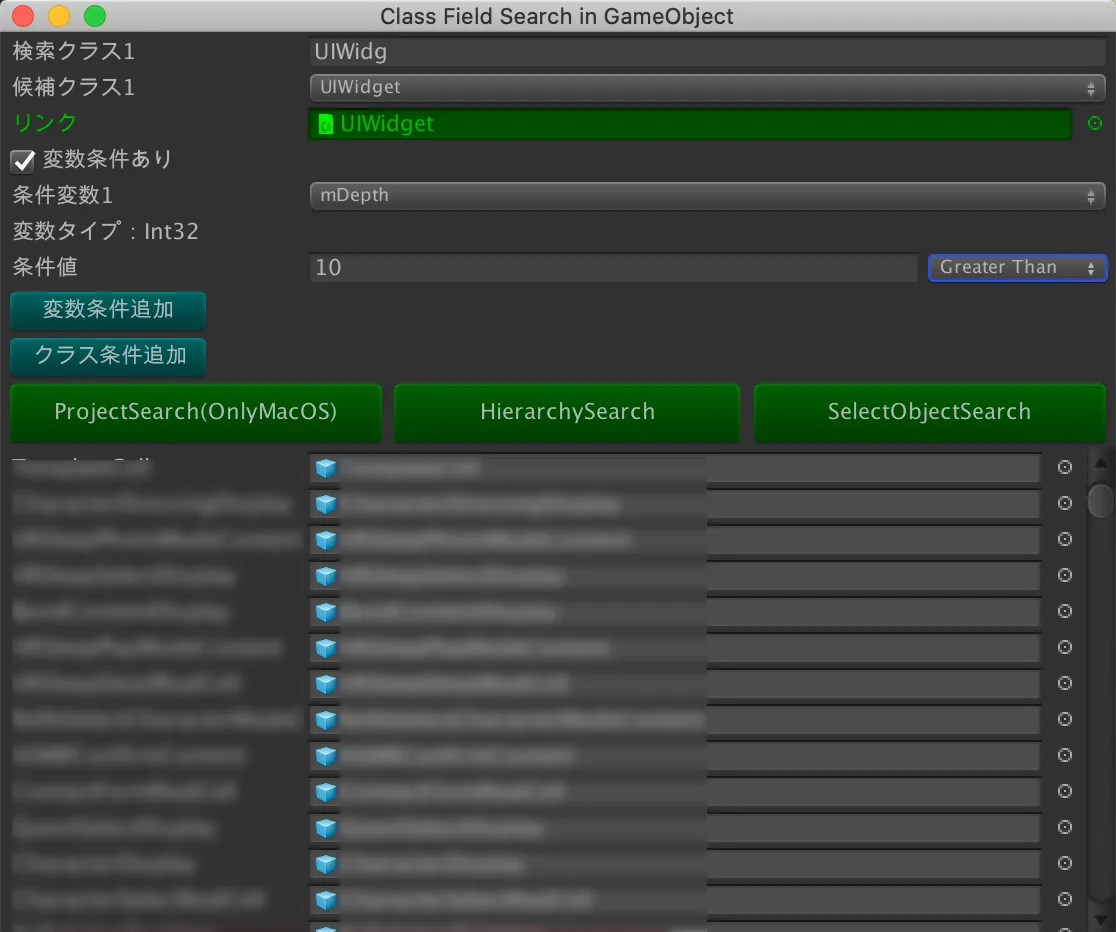Open object picker circle for second result row
1116x932 pixels.
click(x=1065, y=503)
